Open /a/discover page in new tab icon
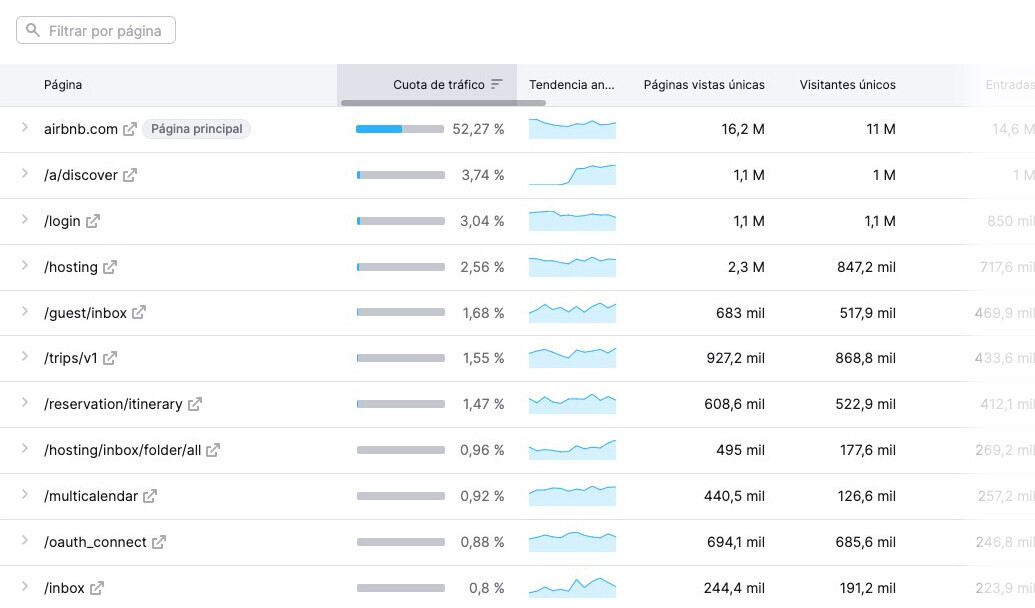 (130, 175)
